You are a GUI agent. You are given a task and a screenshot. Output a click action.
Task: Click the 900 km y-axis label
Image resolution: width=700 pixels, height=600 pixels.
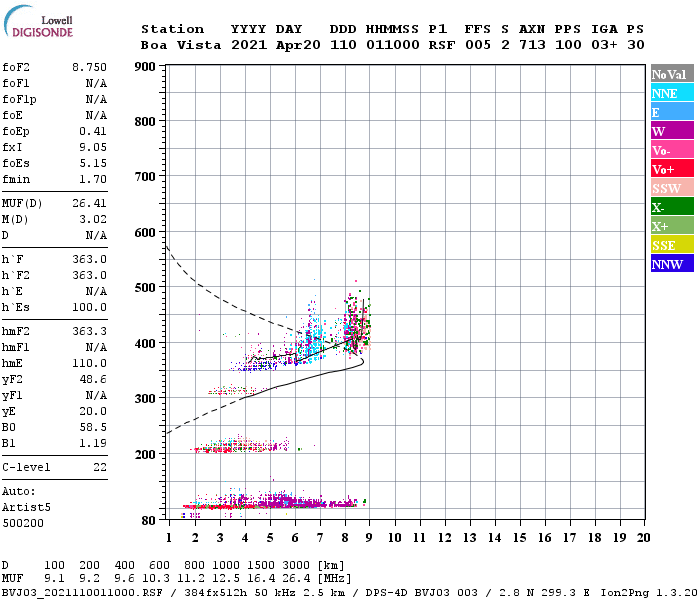click(145, 67)
